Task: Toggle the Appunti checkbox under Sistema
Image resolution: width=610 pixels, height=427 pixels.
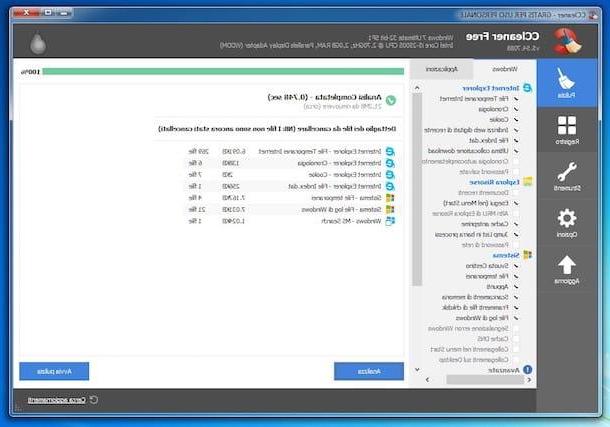Action: pyautogui.click(x=516, y=287)
